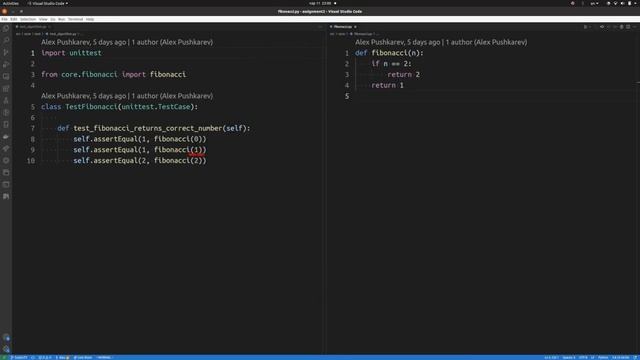Run the Python file with the play icon
The width and height of the screenshot is (640, 360).
coord(585,27)
